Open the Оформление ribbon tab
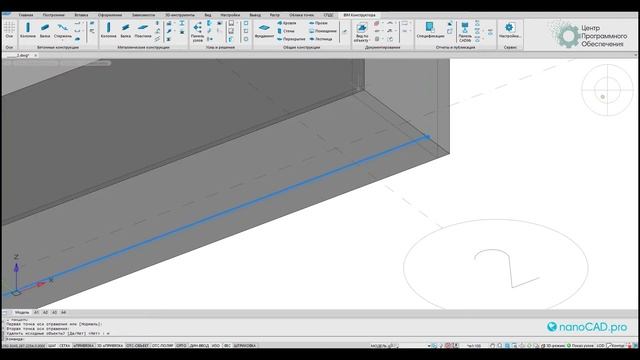The width and height of the screenshot is (640, 360). tap(110, 15)
